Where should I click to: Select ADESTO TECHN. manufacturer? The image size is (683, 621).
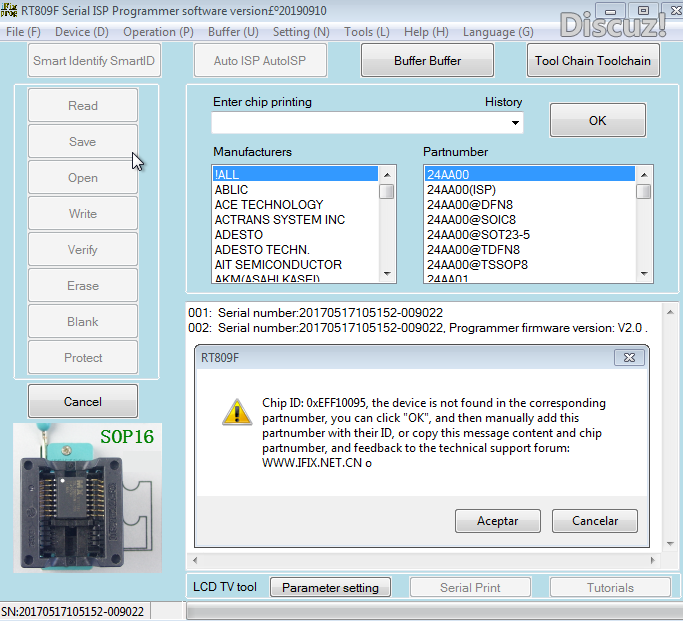click(296, 250)
